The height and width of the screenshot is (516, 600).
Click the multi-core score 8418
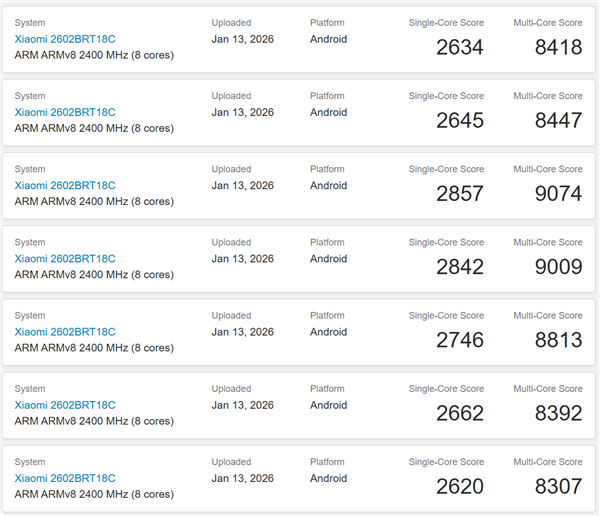point(558,47)
